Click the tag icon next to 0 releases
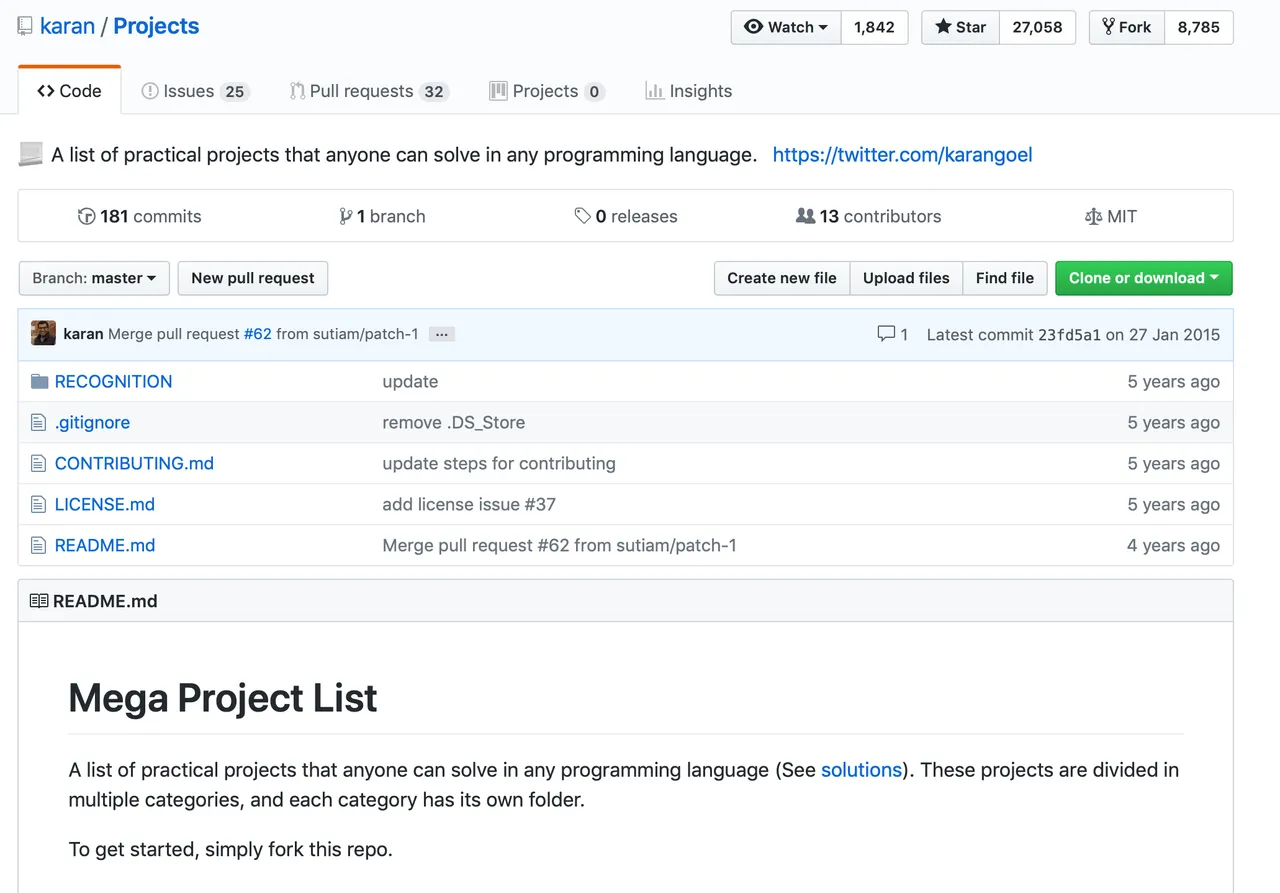The height and width of the screenshot is (893, 1280). click(582, 216)
